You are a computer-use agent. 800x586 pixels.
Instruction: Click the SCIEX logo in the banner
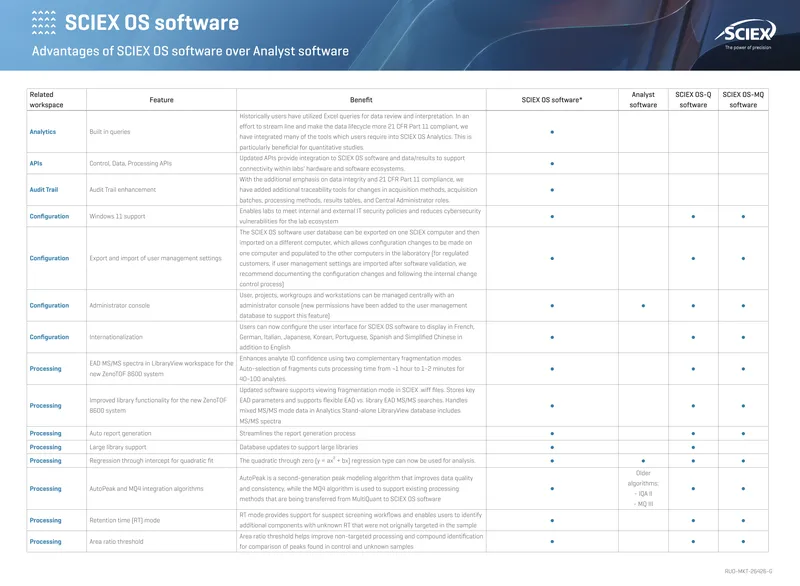(x=745, y=34)
